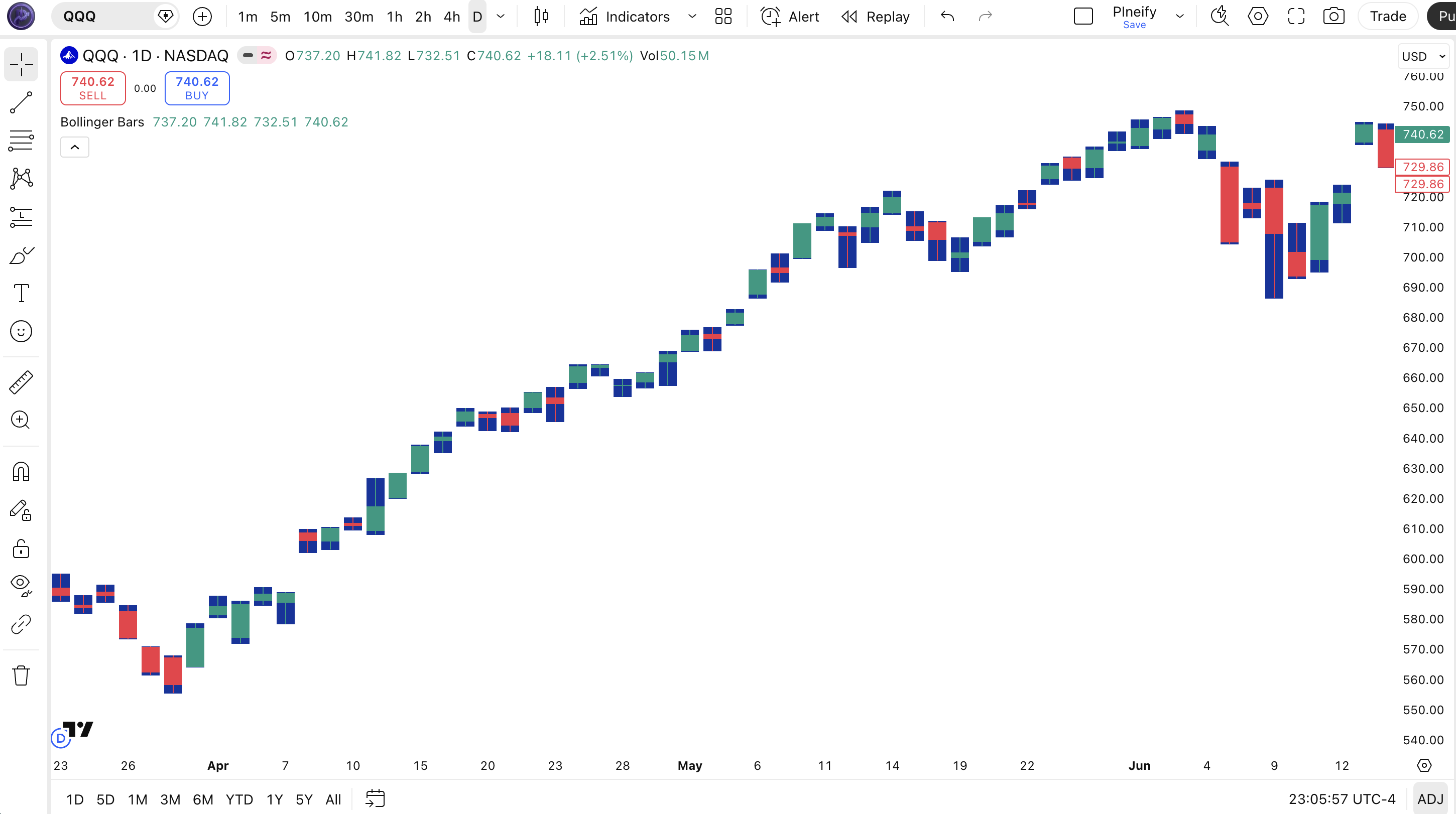This screenshot has height=814, width=1456.
Task: Open the layout setup grid icon
Action: 723,17
